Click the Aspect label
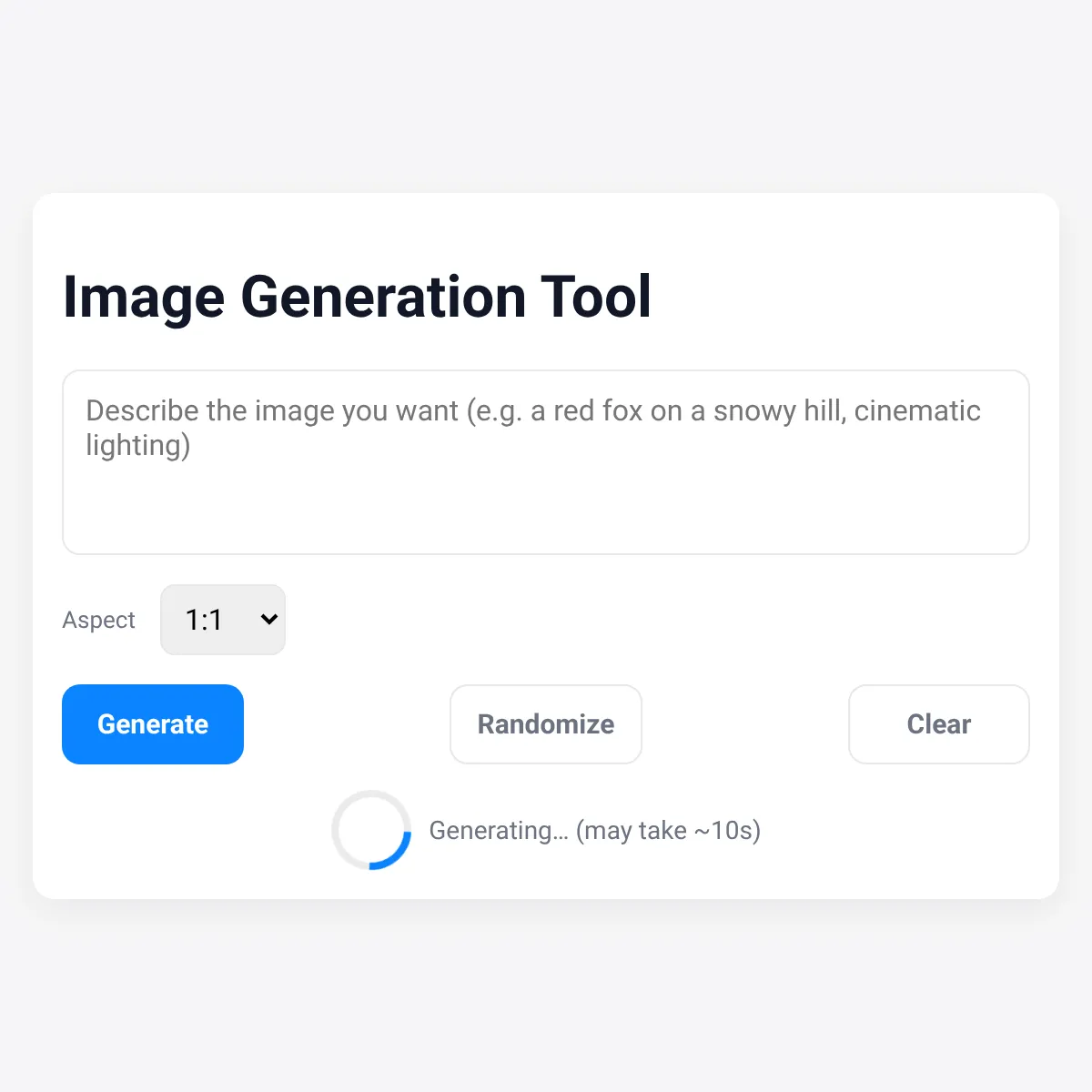 coord(98,620)
